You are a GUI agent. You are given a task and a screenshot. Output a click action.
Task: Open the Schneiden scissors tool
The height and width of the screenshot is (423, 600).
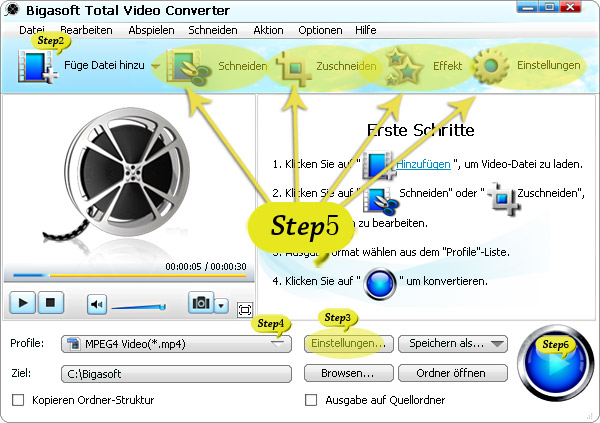point(188,67)
